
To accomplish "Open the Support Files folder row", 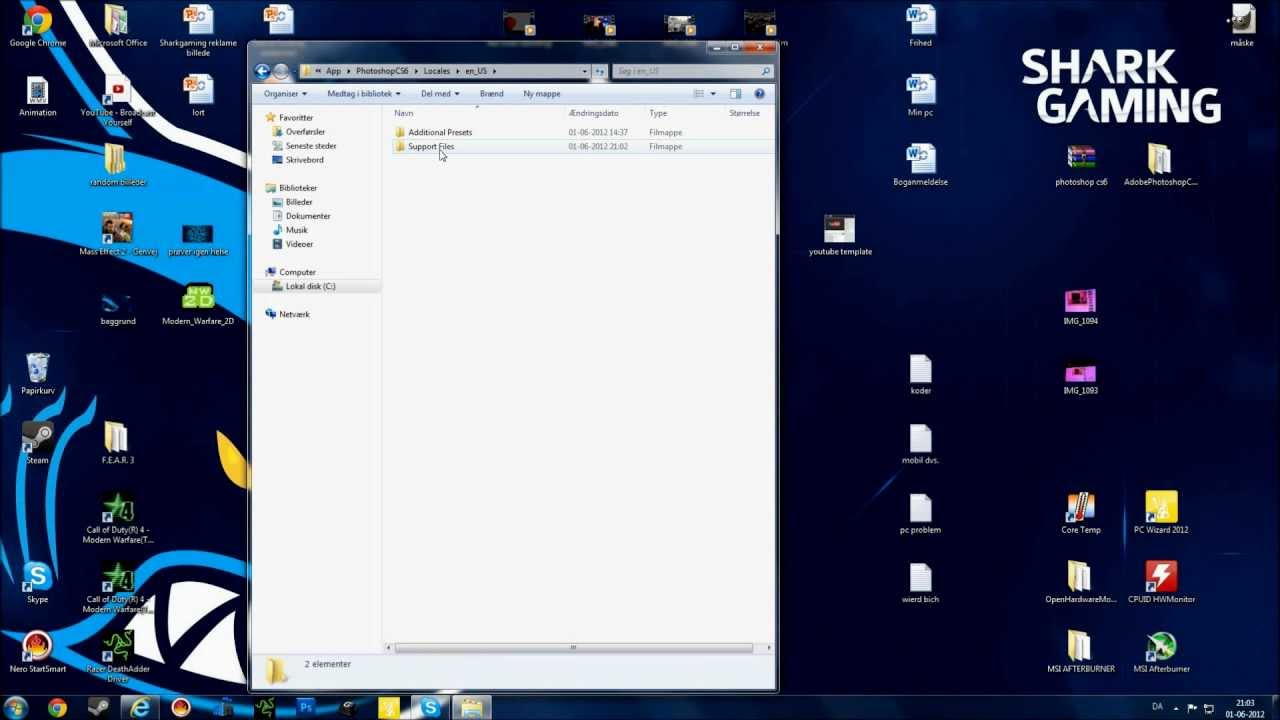I will point(583,146).
